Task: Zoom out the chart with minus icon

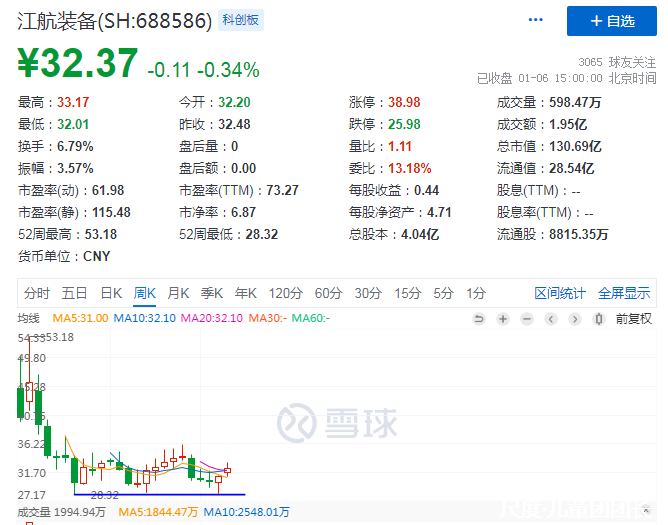Action: (527, 319)
